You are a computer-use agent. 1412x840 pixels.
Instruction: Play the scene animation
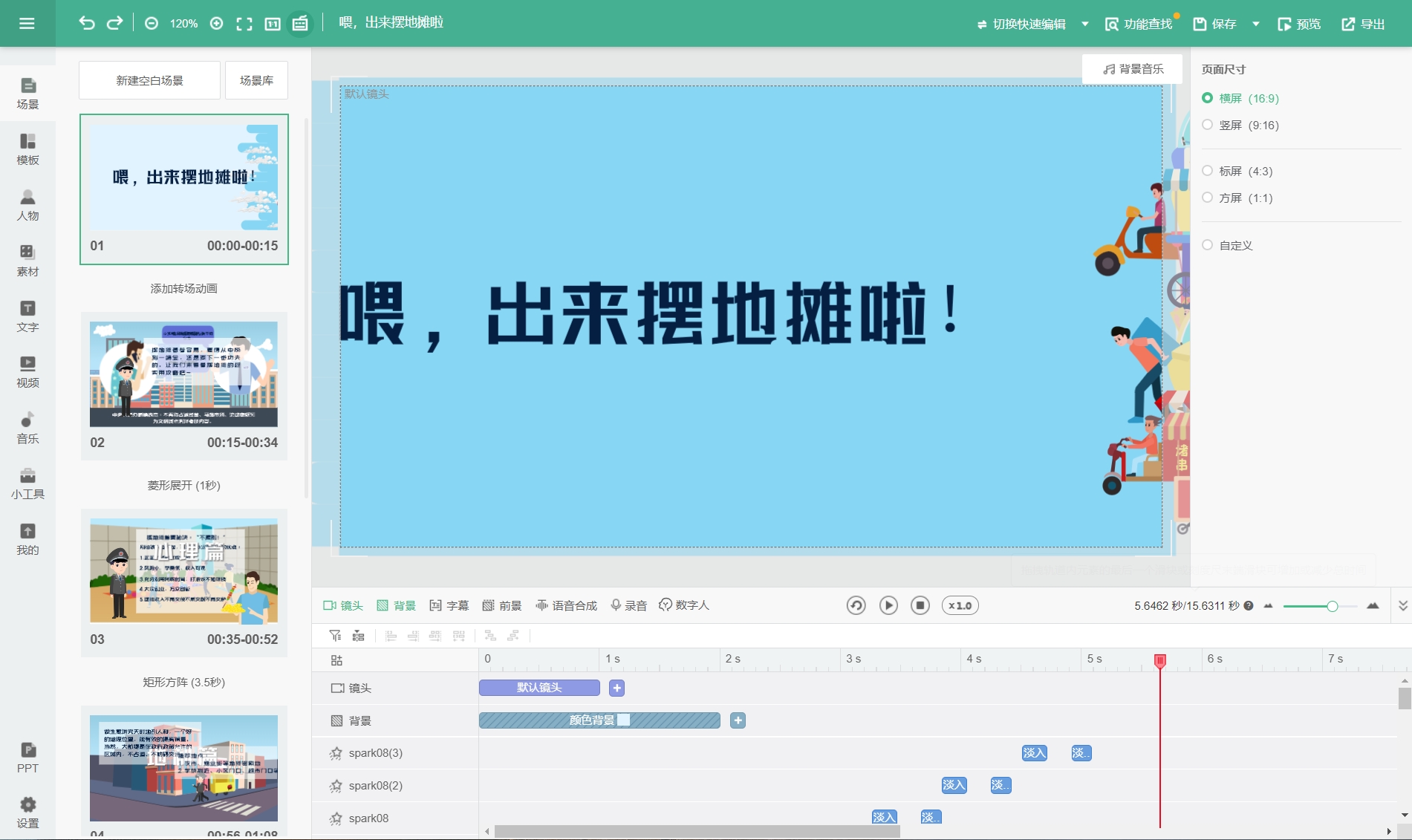pos(888,605)
